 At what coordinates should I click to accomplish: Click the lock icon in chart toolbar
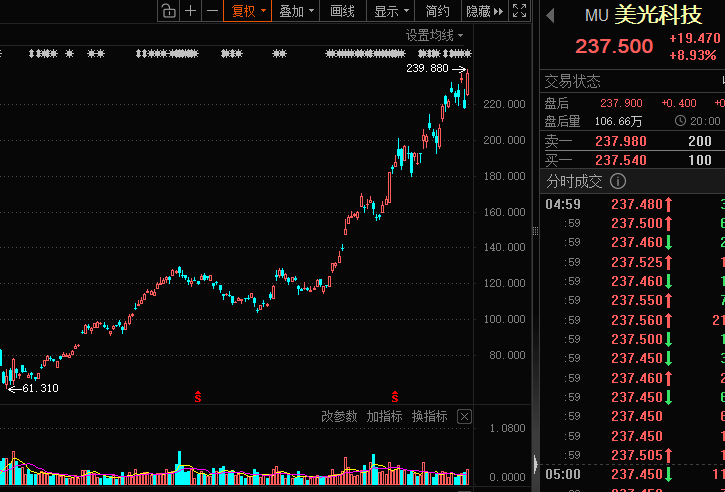[x=168, y=11]
